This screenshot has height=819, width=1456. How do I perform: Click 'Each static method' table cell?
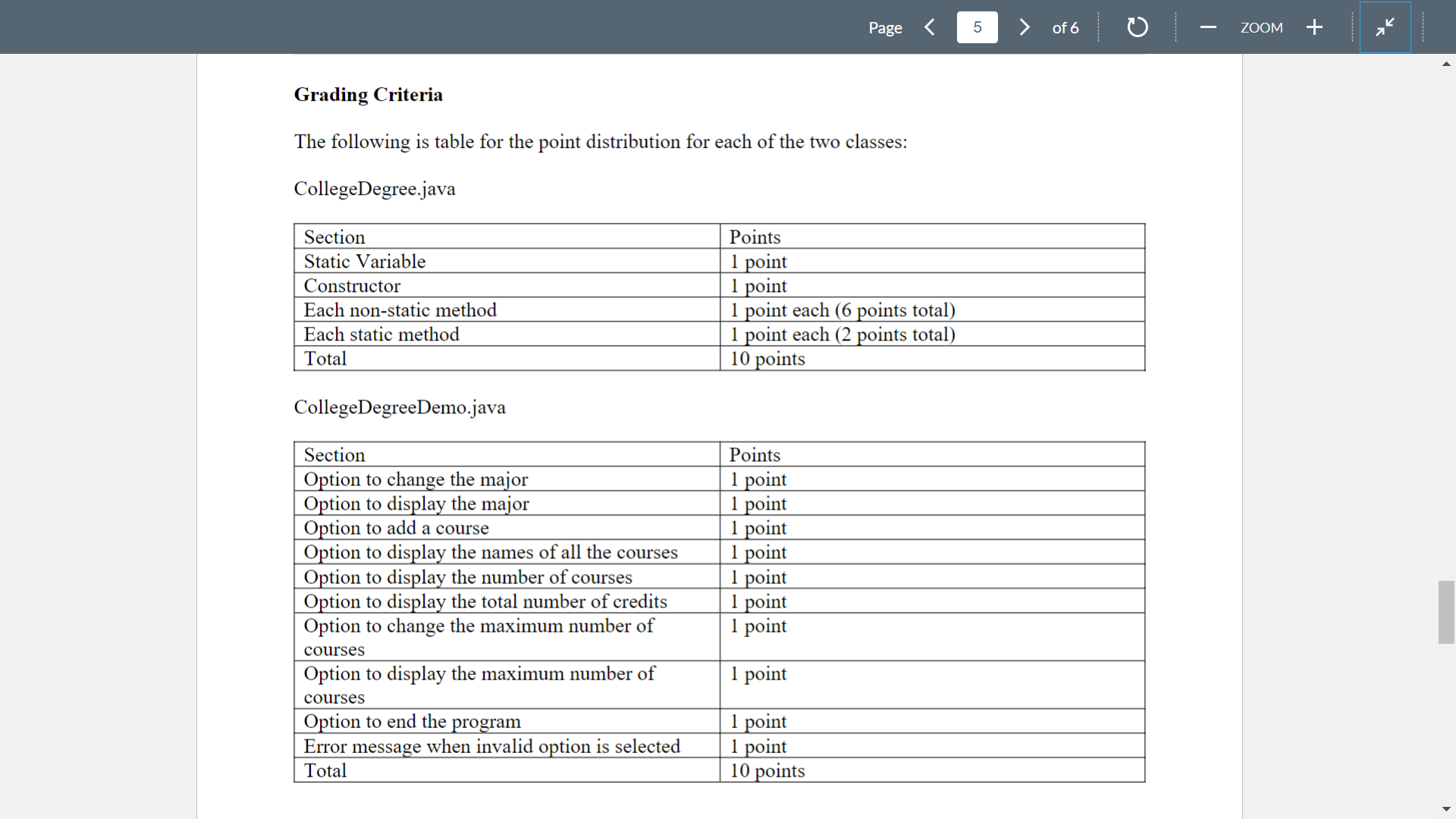pyautogui.click(x=381, y=334)
